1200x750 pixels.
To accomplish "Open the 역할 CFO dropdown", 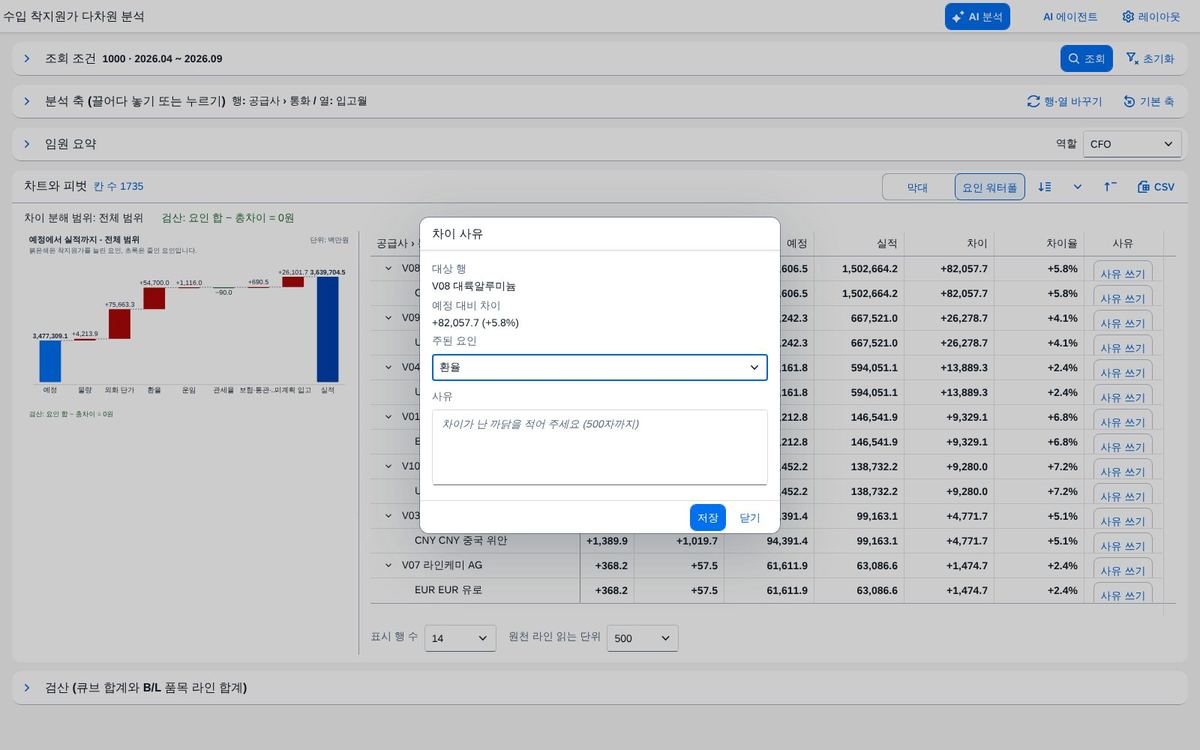I will click(1132, 144).
